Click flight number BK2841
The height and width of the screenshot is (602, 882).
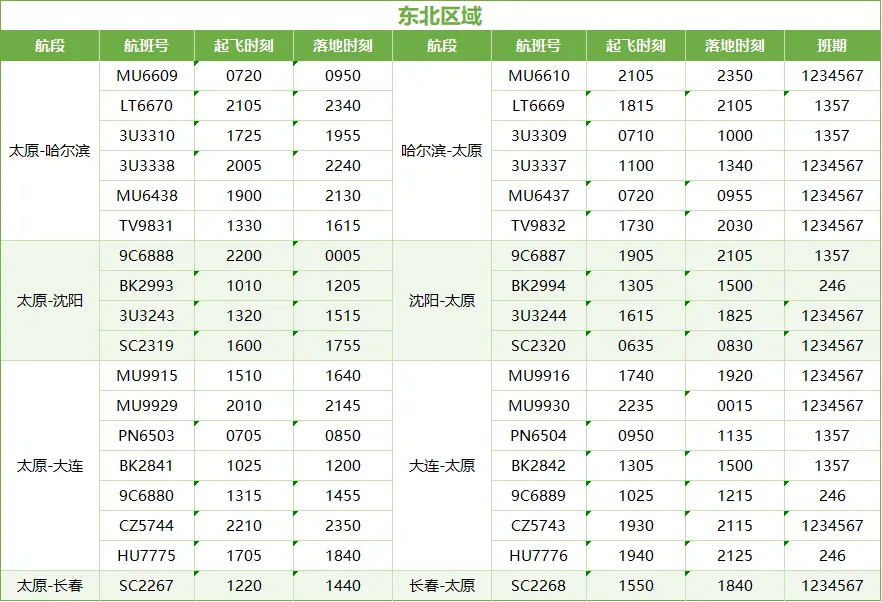[x=147, y=466]
